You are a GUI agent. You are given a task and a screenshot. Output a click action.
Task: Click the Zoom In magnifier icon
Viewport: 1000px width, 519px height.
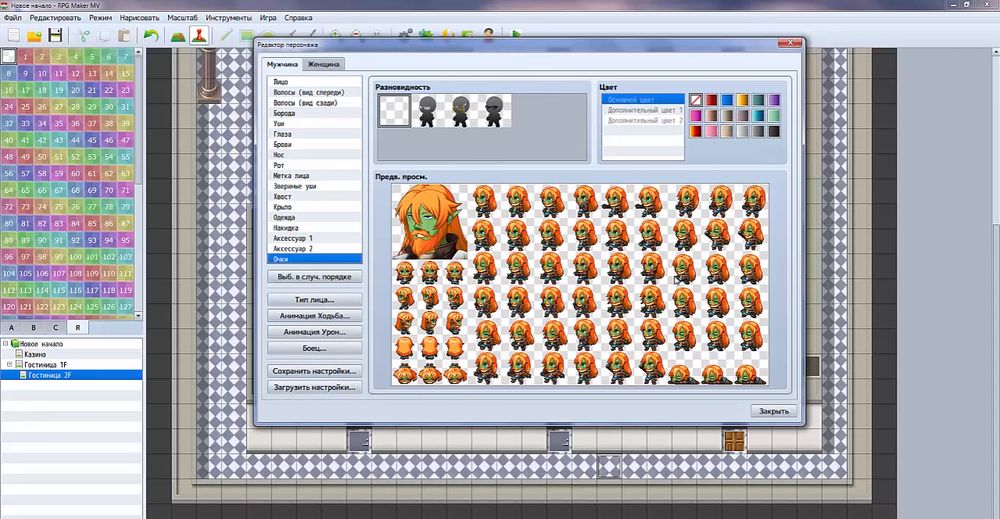click(335, 34)
